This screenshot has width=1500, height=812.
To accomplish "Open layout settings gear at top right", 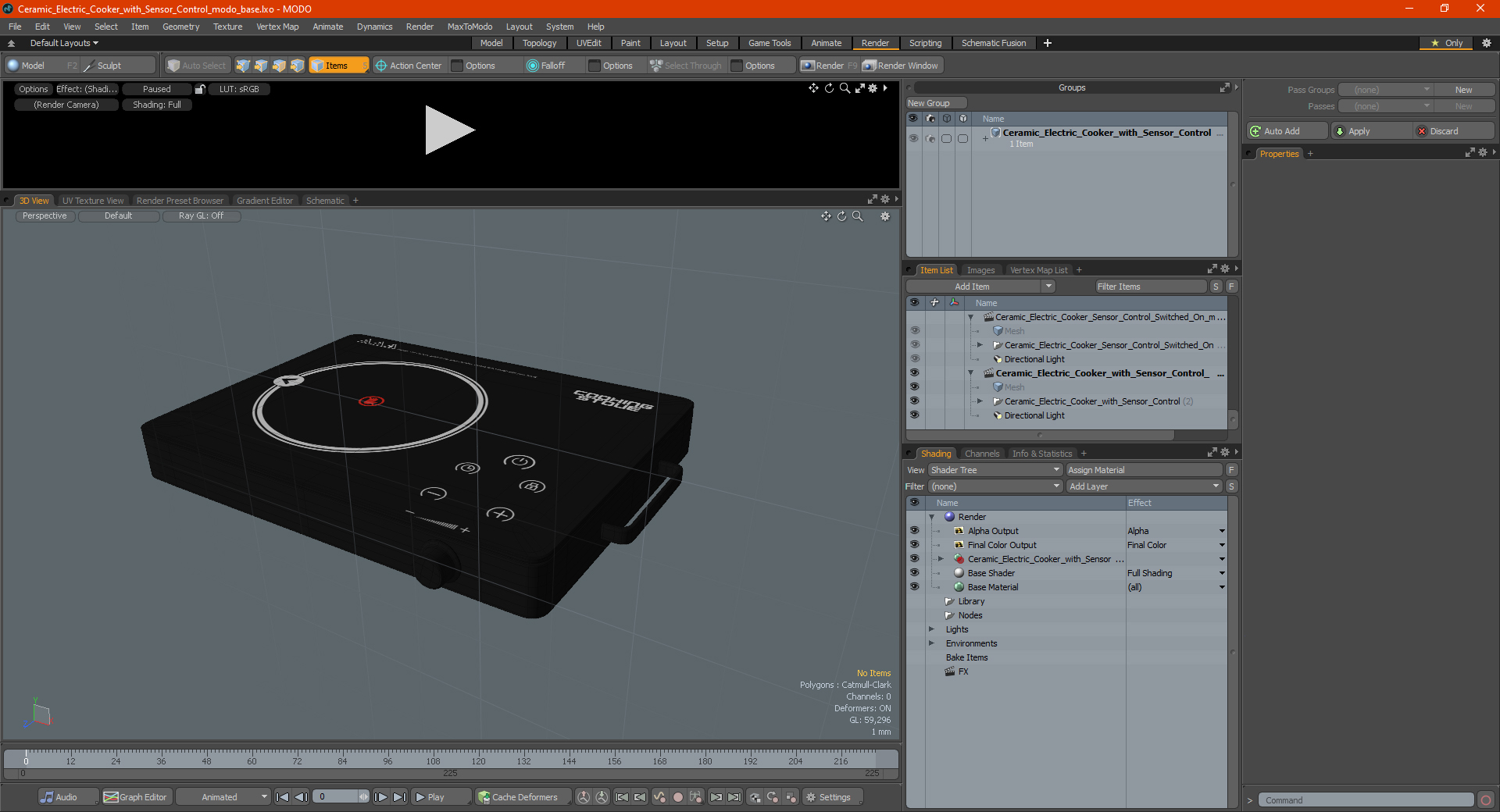I will pyautogui.click(x=1487, y=43).
